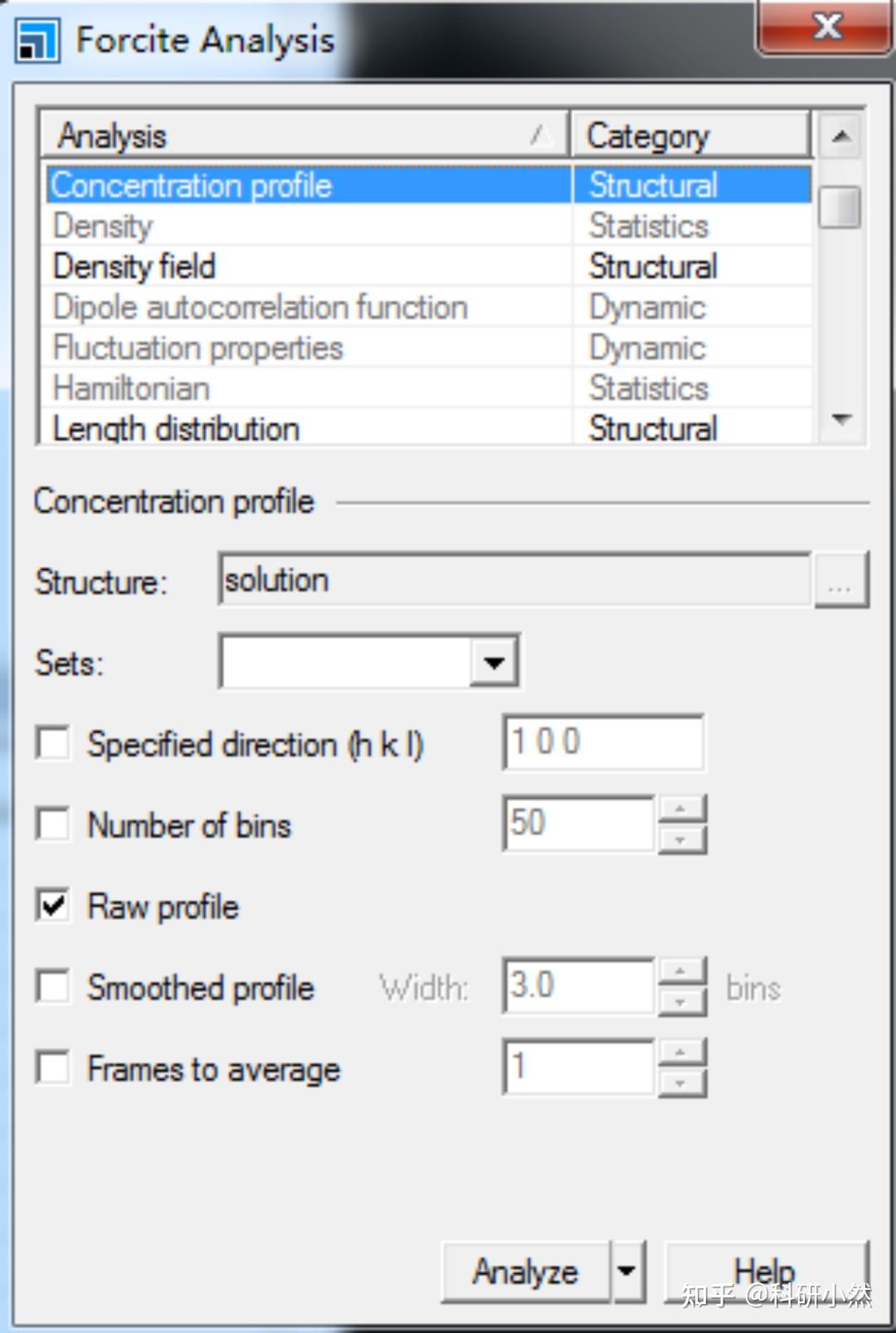
Task: Close the Forcite Analysis dialog
Action: coord(825,28)
